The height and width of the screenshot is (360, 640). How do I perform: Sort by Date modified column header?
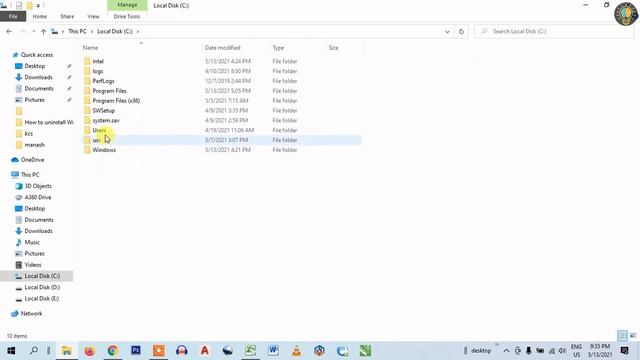(222, 48)
